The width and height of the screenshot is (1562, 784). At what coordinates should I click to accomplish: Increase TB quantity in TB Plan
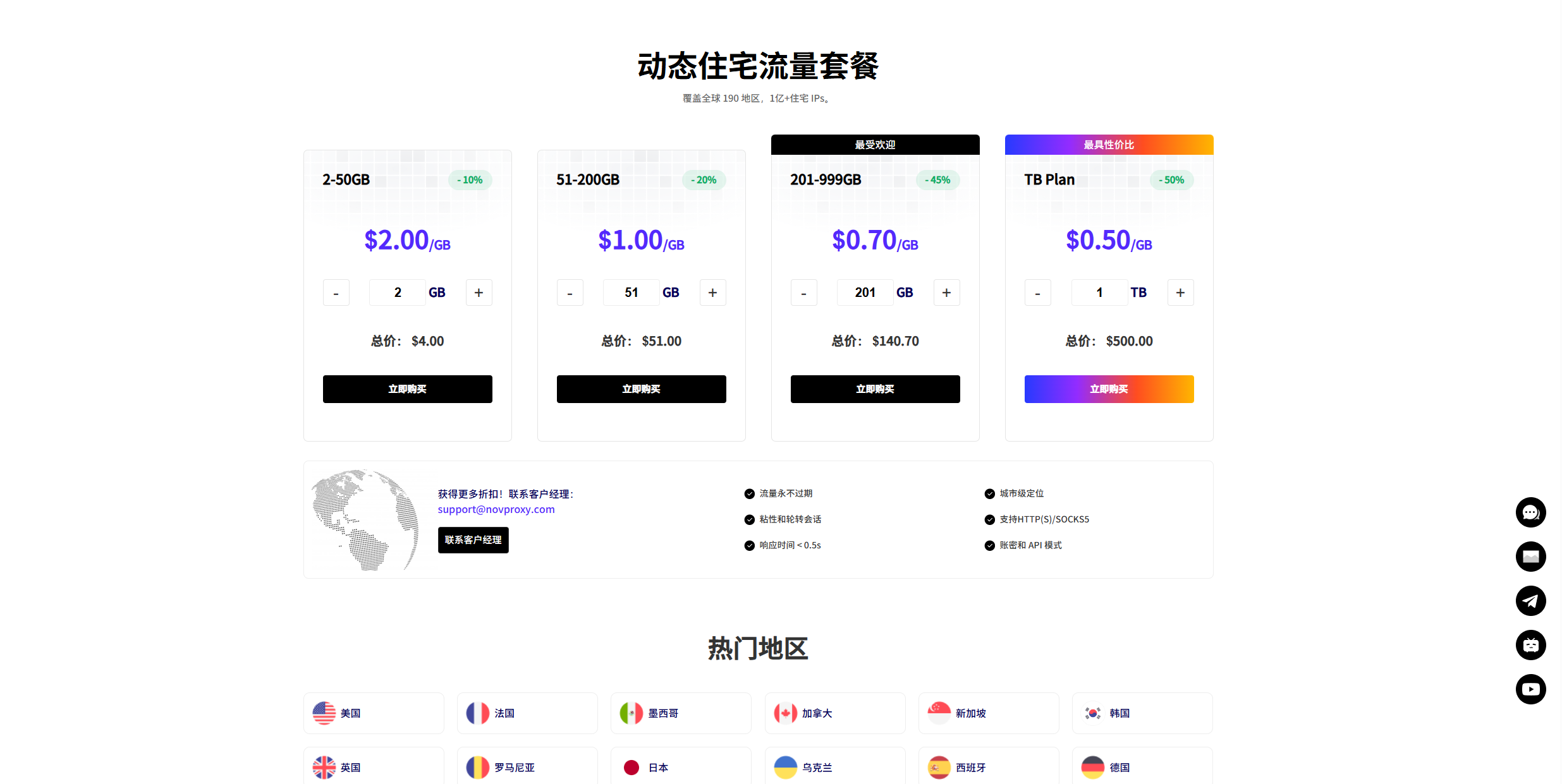click(x=1180, y=292)
